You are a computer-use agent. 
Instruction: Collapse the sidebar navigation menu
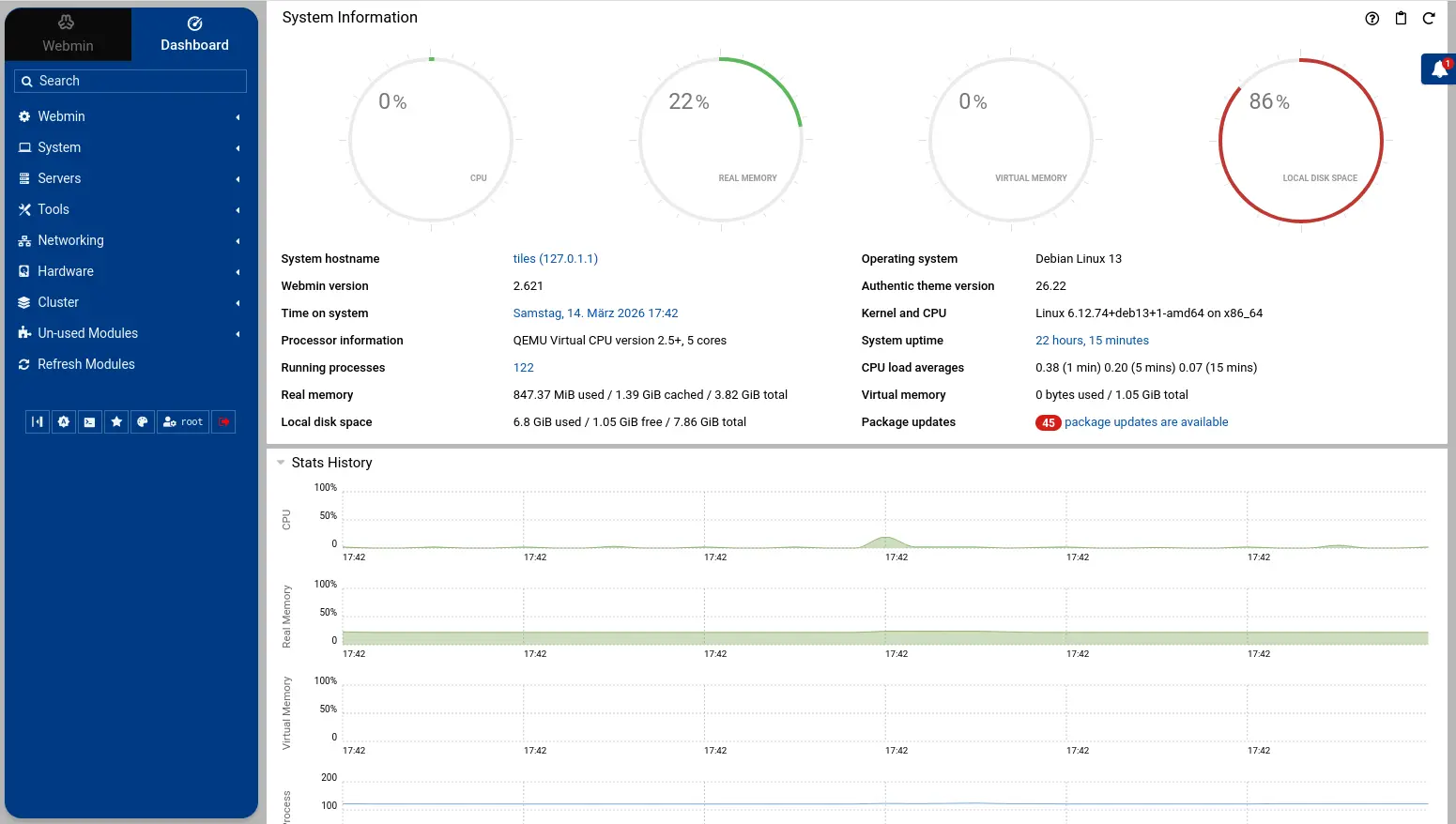[x=37, y=422]
